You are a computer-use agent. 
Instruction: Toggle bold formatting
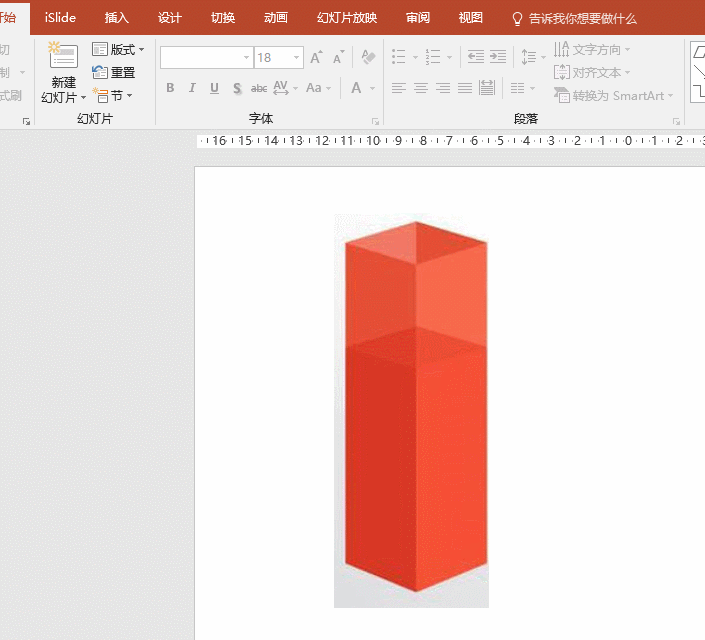coord(170,88)
